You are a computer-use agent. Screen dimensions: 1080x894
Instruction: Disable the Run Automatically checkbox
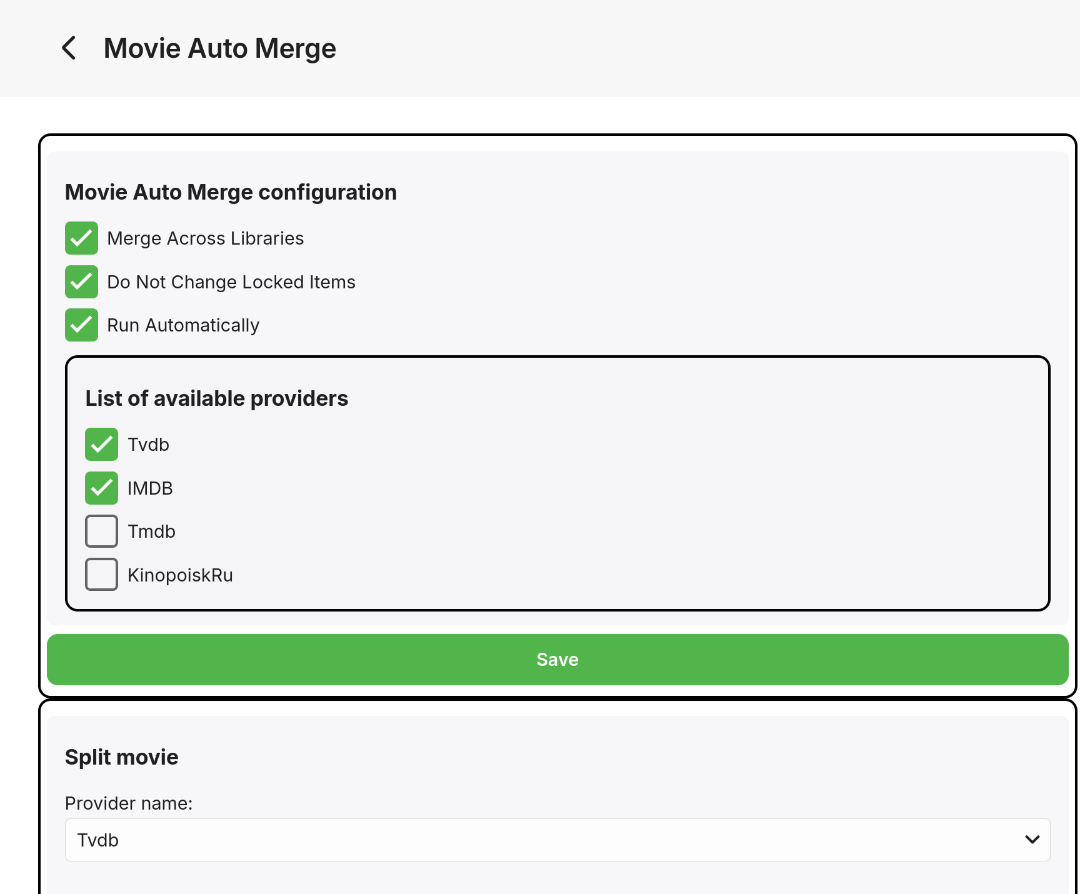point(81,325)
